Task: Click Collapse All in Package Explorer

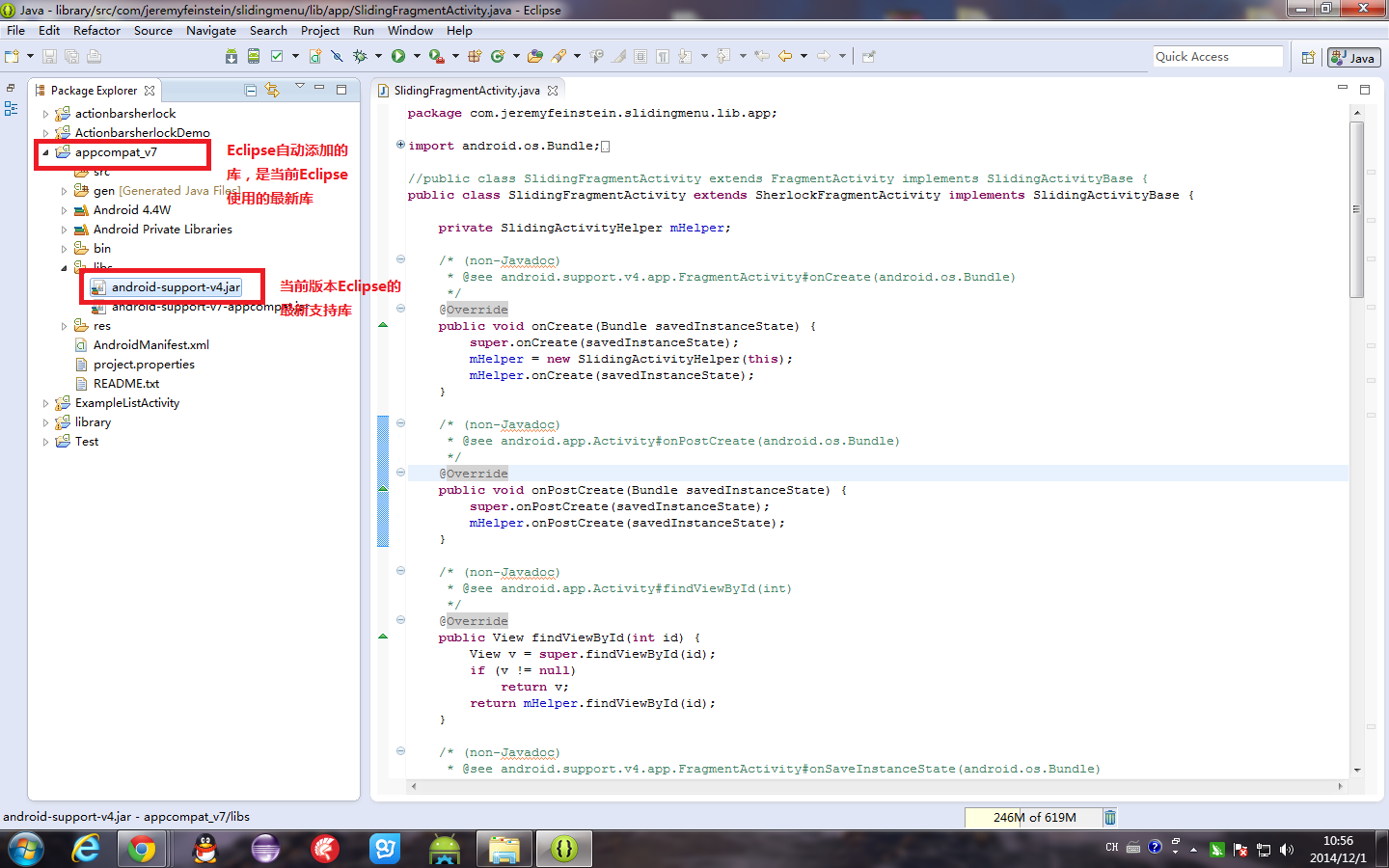Action: (251, 91)
